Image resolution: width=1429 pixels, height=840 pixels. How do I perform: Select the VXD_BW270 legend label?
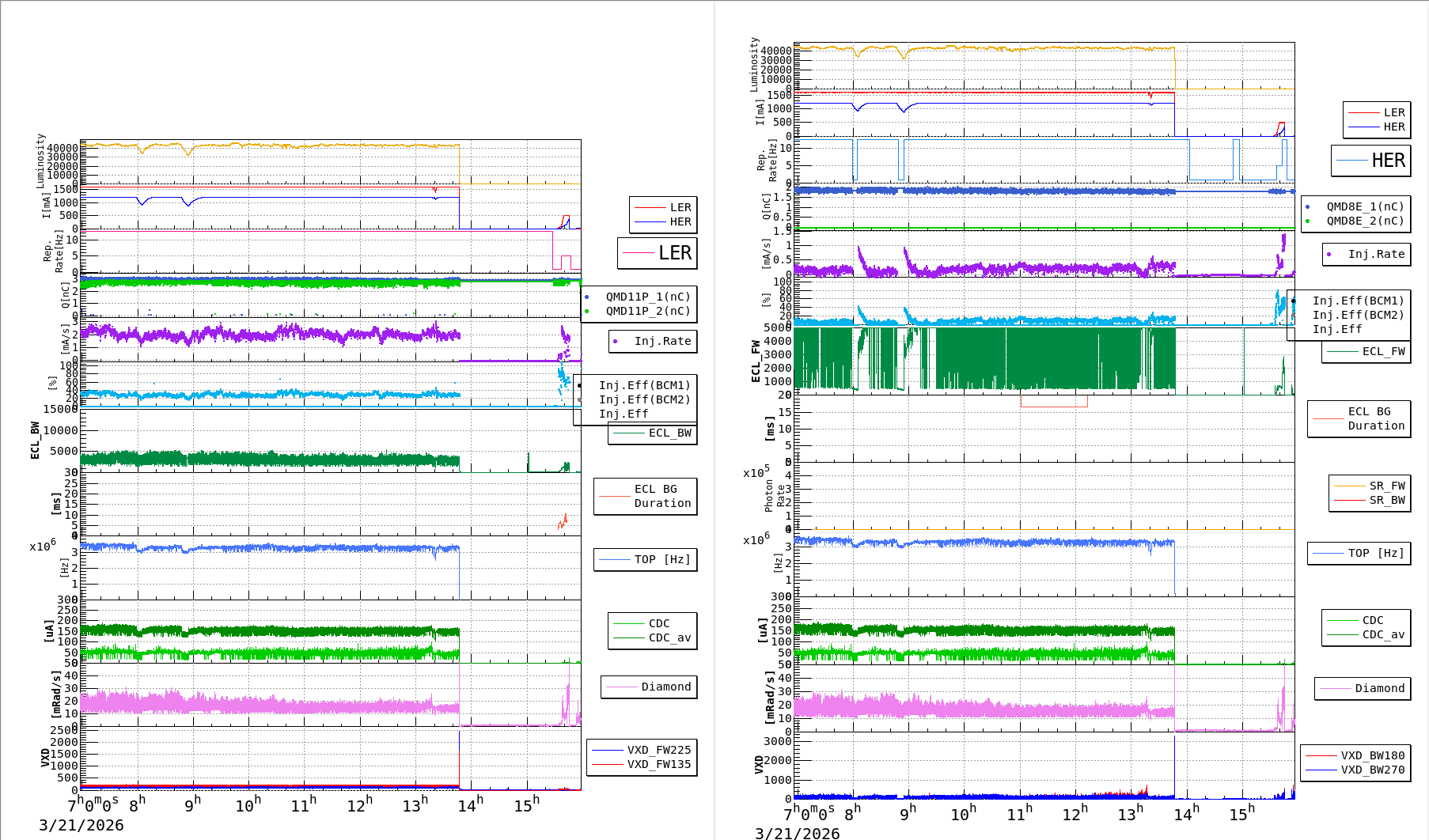click(x=1372, y=770)
